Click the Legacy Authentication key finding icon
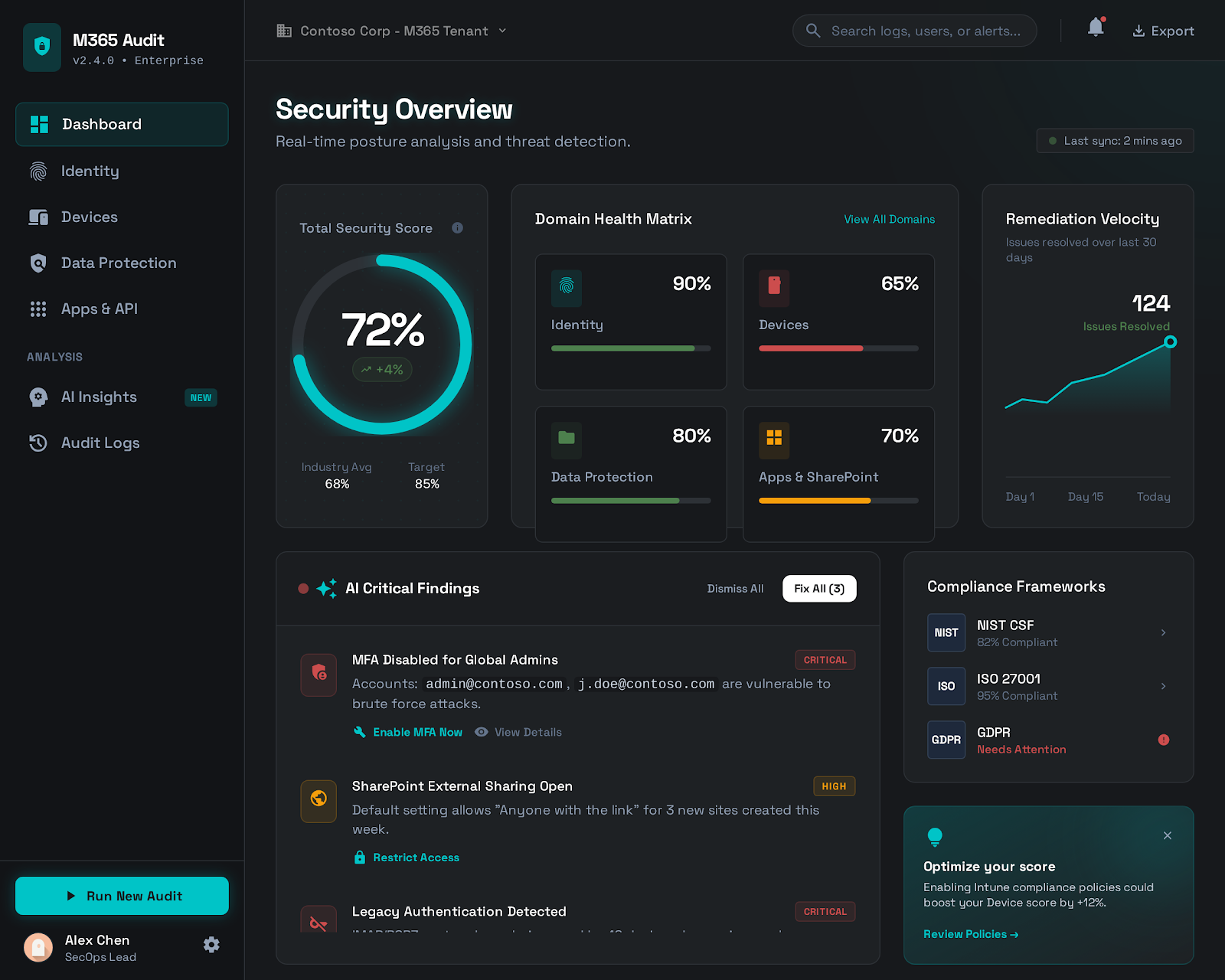The width and height of the screenshot is (1225, 980). (x=318, y=919)
